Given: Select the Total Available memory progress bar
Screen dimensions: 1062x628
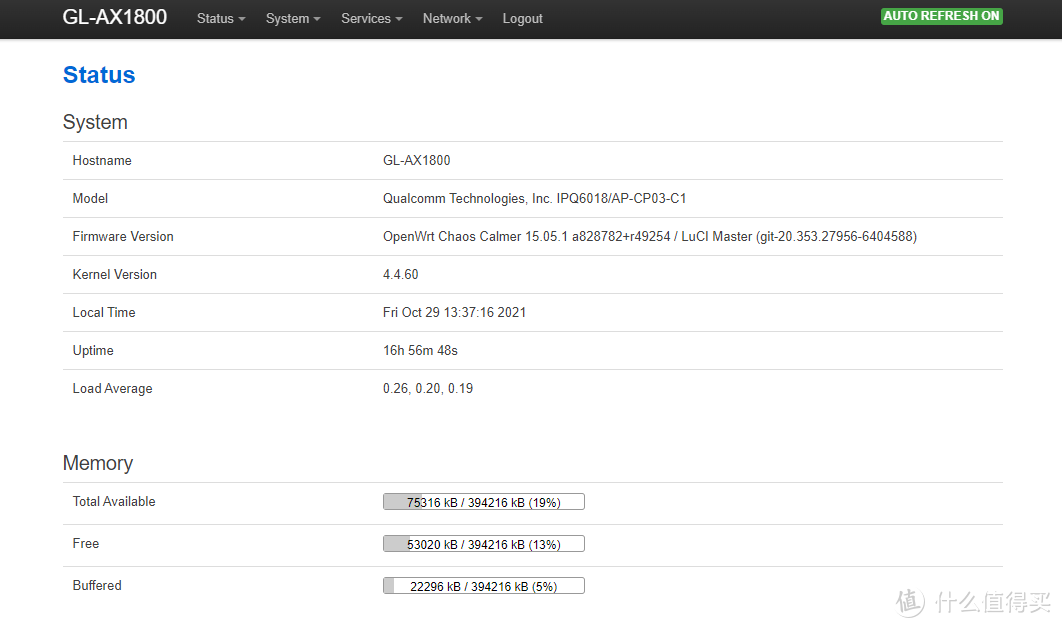Looking at the screenshot, I should [483, 501].
